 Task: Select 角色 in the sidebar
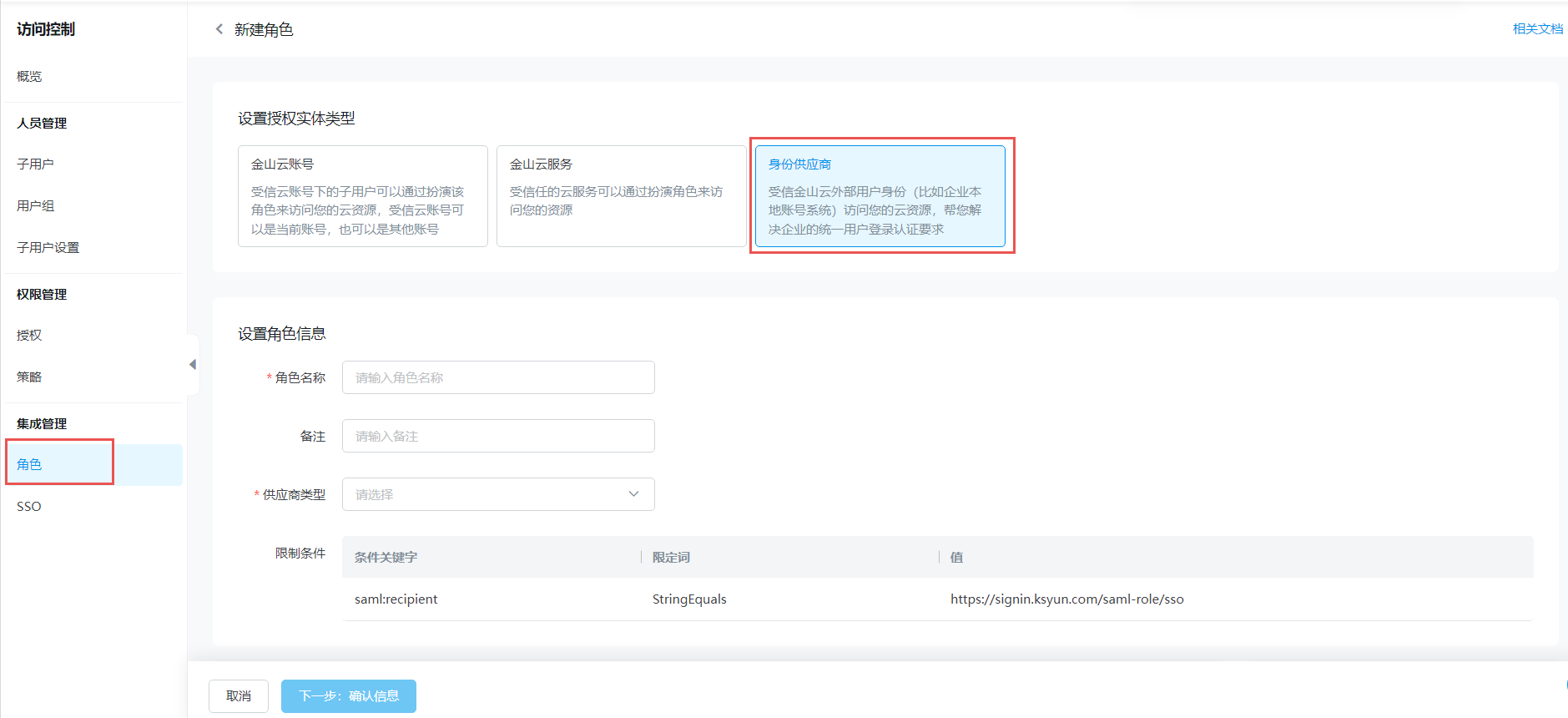pos(29,465)
